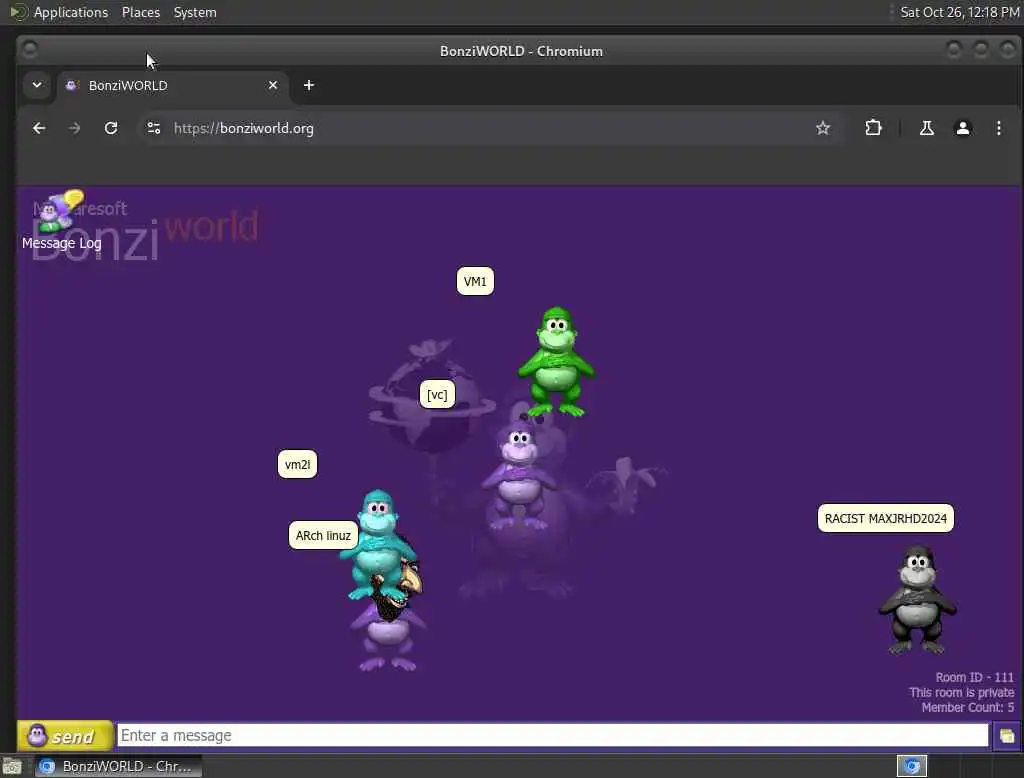The height and width of the screenshot is (778, 1024).
Task: Click the address bar URL
Action: 244,128
